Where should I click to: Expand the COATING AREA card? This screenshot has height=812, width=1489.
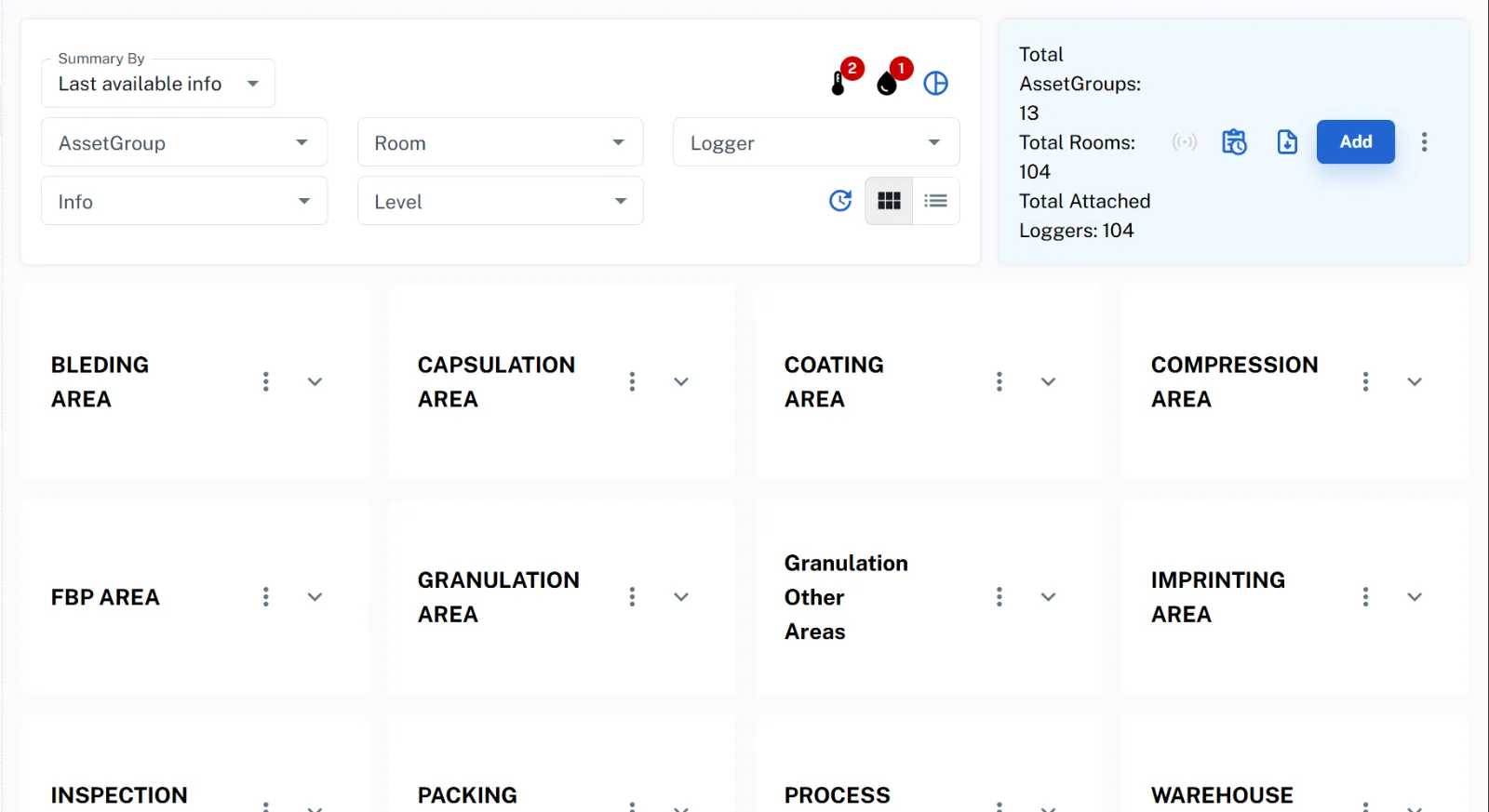pyautogui.click(x=1048, y=381)
